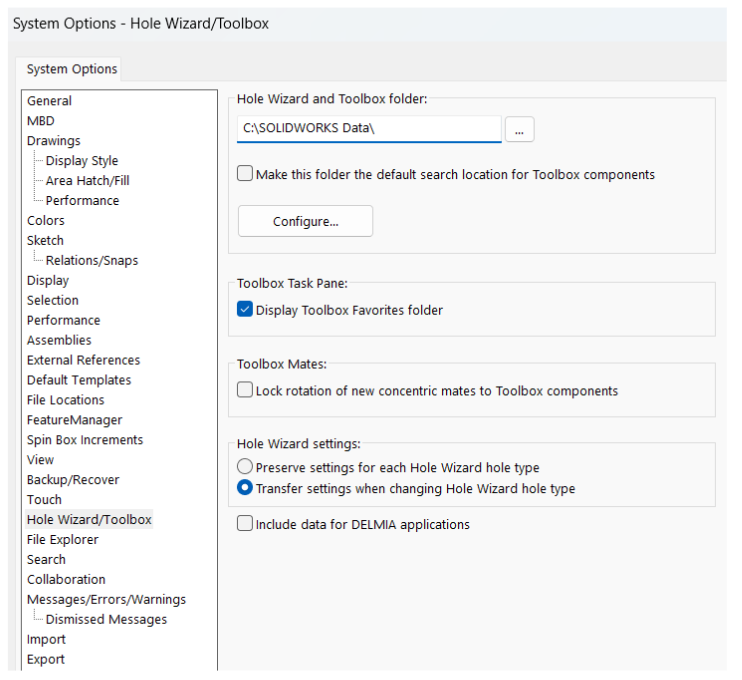
Task: Enable Lock rotation of new concentric mates
Action: (x=245, y=391)
